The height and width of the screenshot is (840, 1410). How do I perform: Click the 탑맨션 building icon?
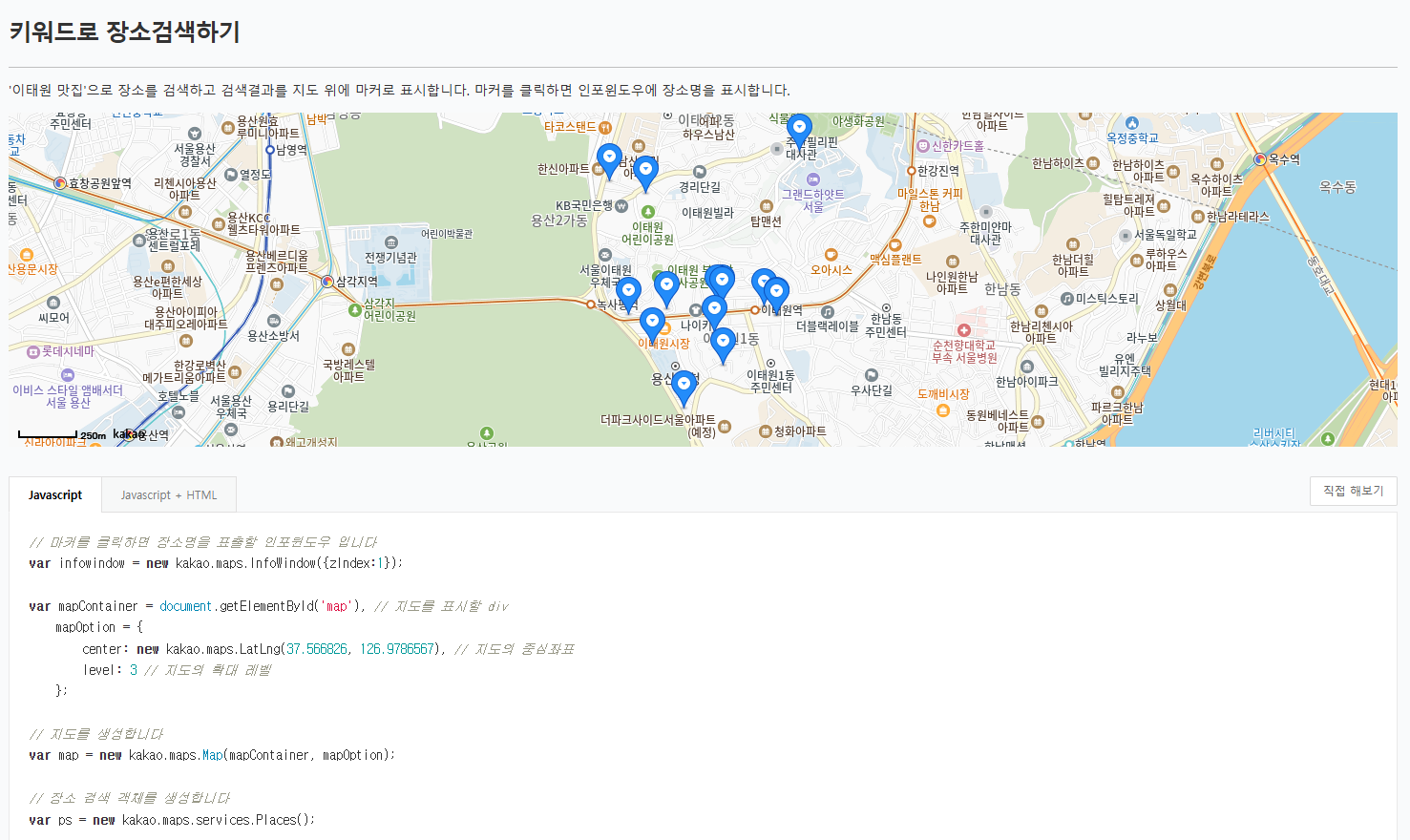pos(766,206)
